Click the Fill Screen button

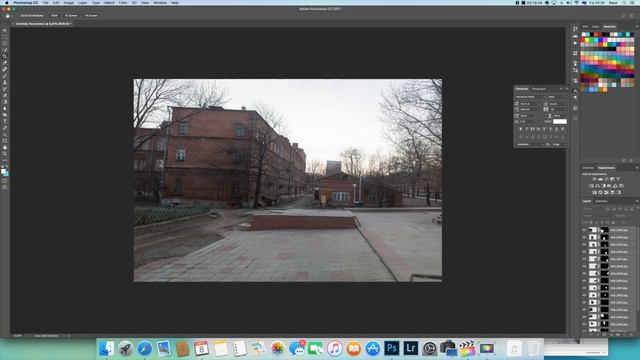coord(91,16)
